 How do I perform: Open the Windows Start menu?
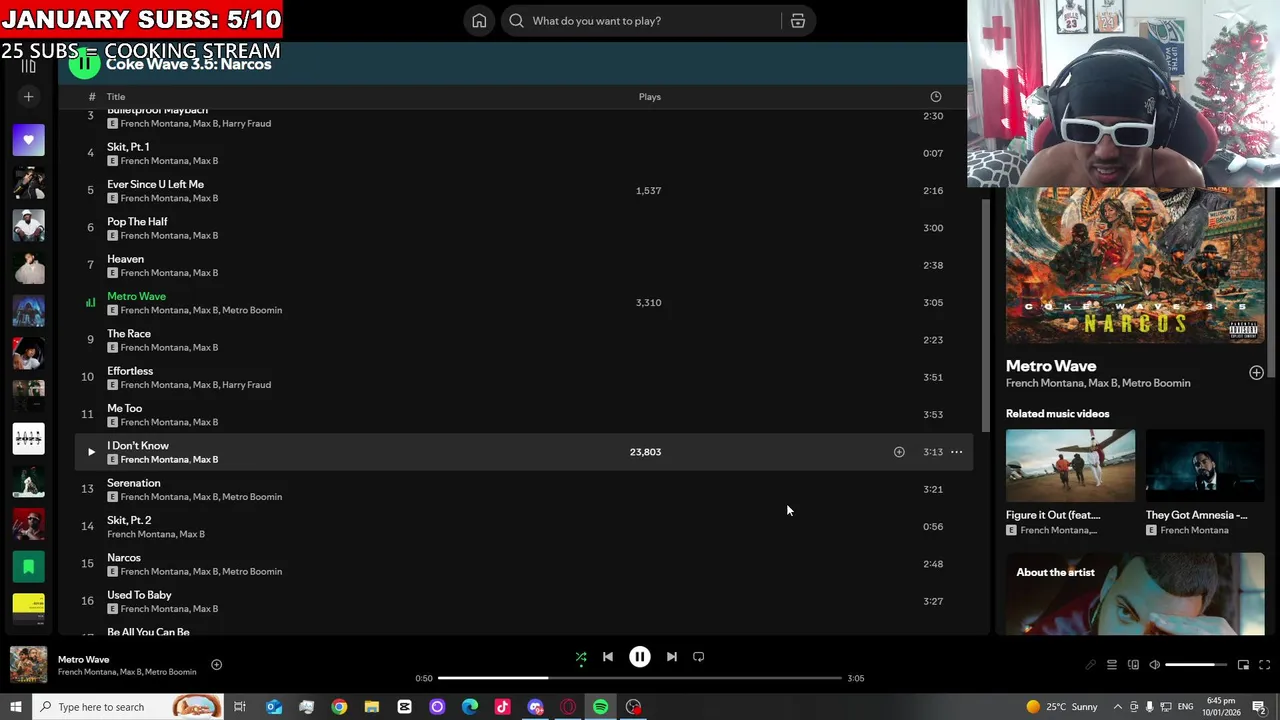click(15, 707)
